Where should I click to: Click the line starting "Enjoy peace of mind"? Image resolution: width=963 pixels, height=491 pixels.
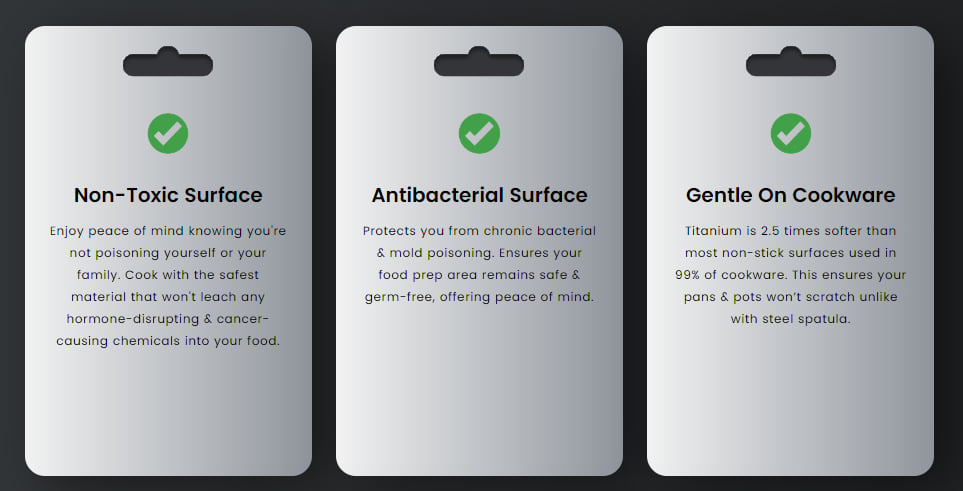click(x=168, y=231)
